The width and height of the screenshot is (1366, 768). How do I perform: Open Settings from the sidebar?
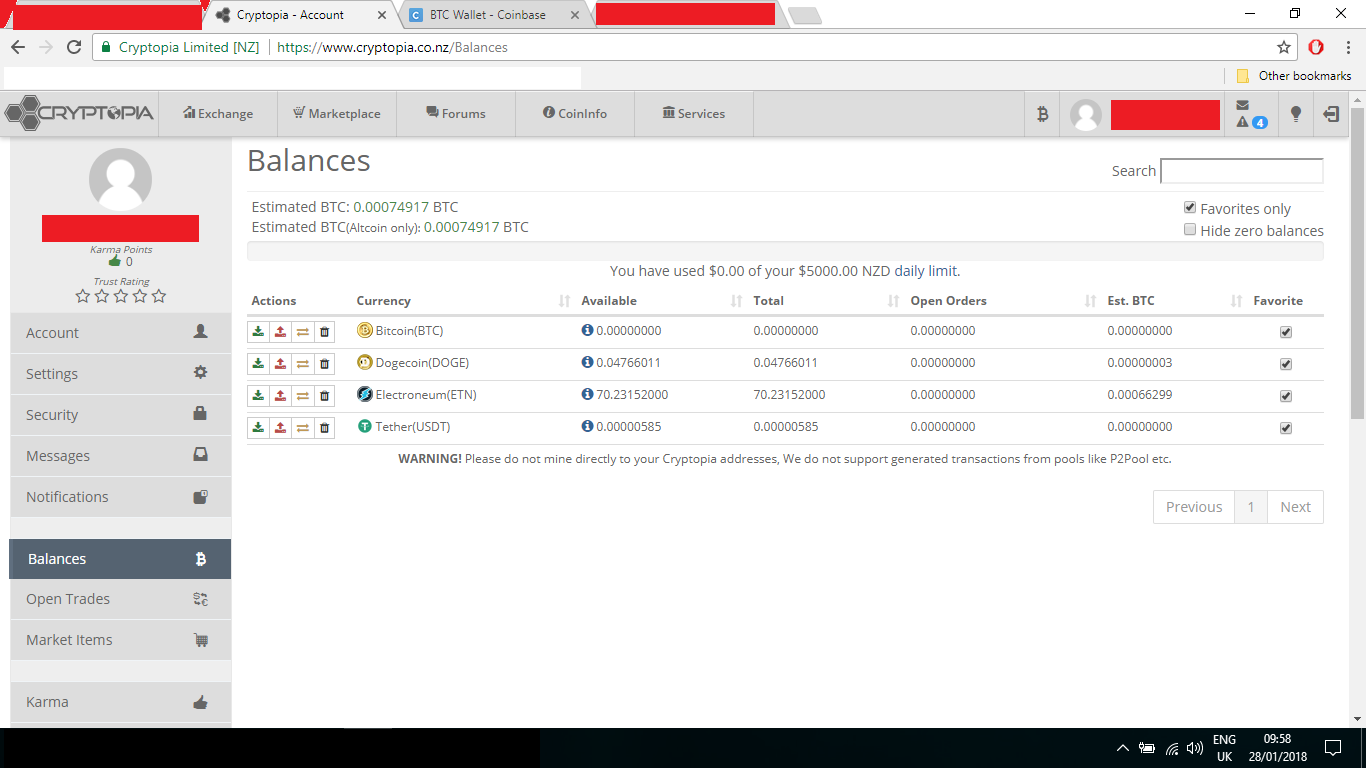(x=120, y=374)
